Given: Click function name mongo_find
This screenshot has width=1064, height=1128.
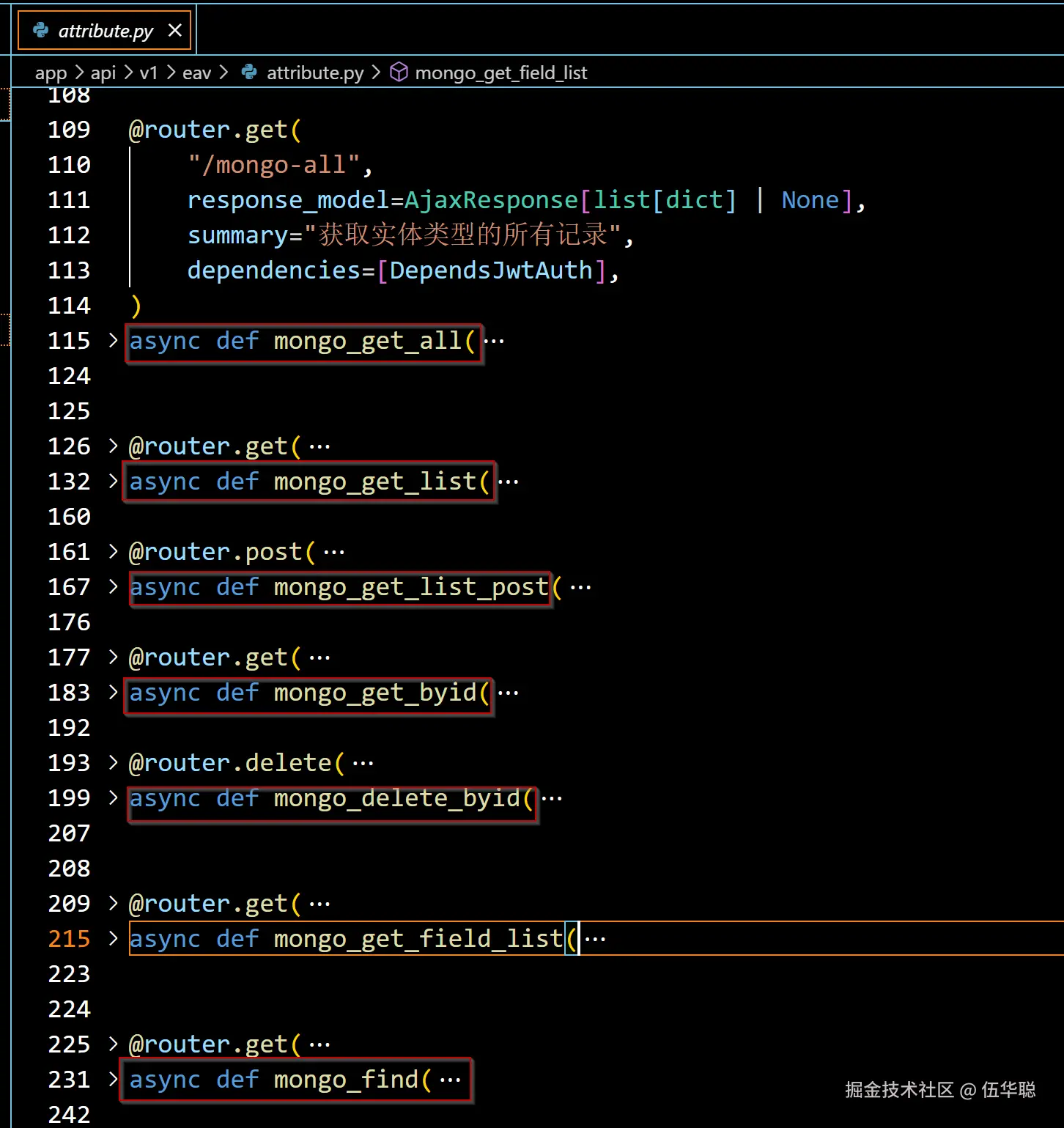Looking at the screenshot, I should [x=346, y=1080].
